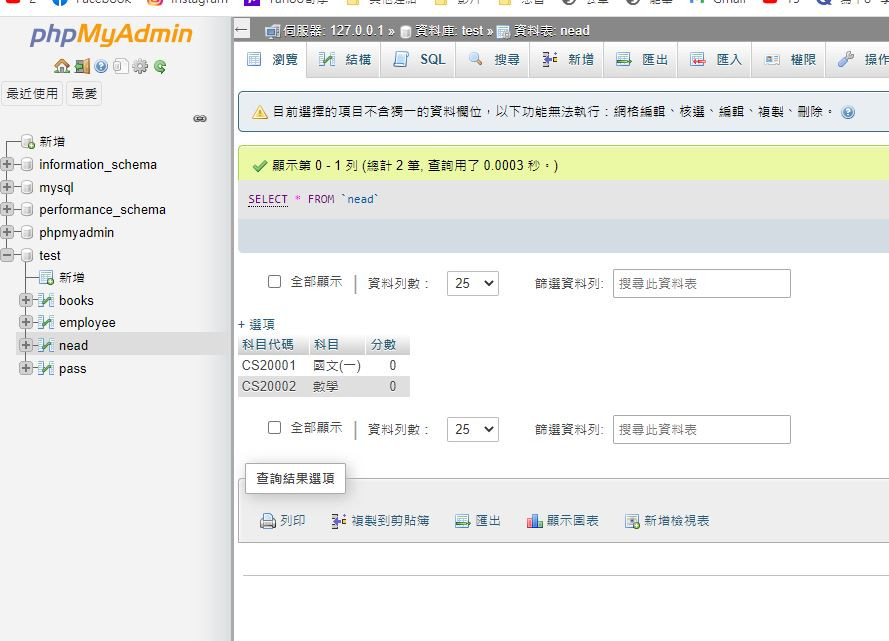Click the pass table icon
The width and height of the screenshot is (889, 641).
click(46, 368)
